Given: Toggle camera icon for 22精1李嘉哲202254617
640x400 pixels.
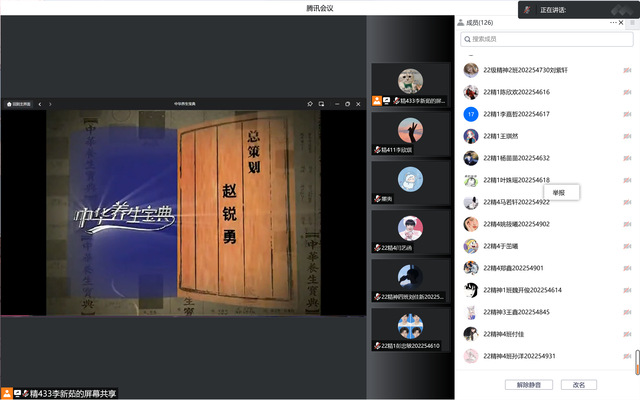Looking at the screenshot, I should click(x=627, y=114).
